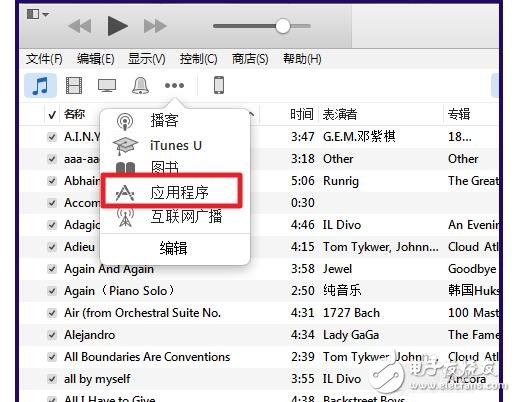
Task: Click artist Runrig
Action: pos(341,181)
